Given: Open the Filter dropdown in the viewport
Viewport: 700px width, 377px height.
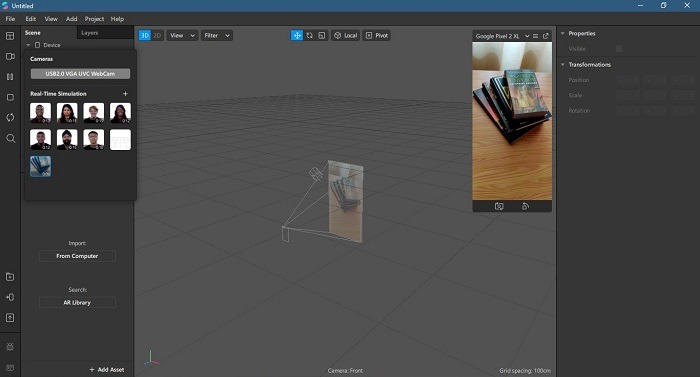Looking at the screenshot, I should (x=217, y=35).
